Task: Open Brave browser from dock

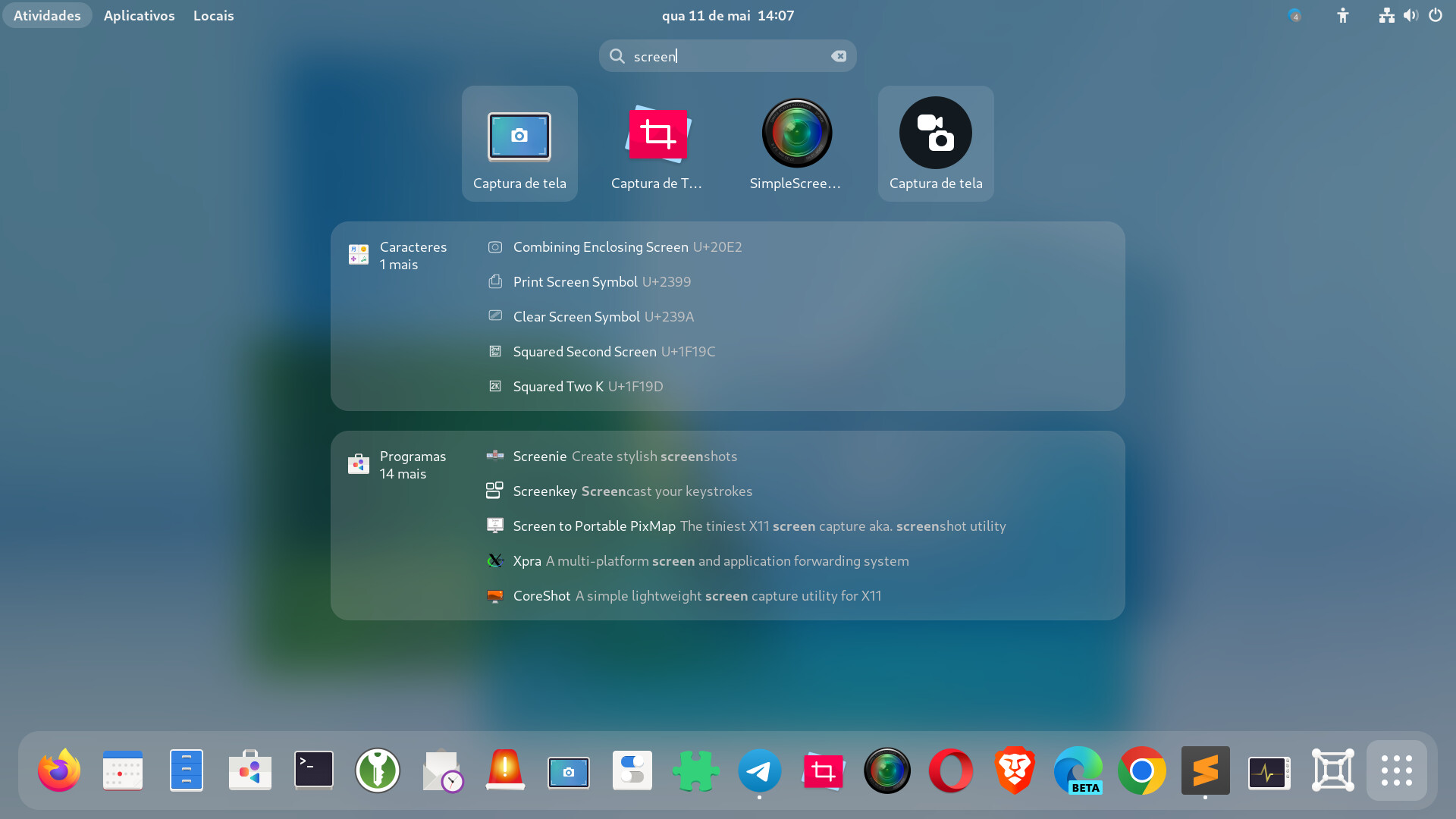Action: (x=1014, y=770)
